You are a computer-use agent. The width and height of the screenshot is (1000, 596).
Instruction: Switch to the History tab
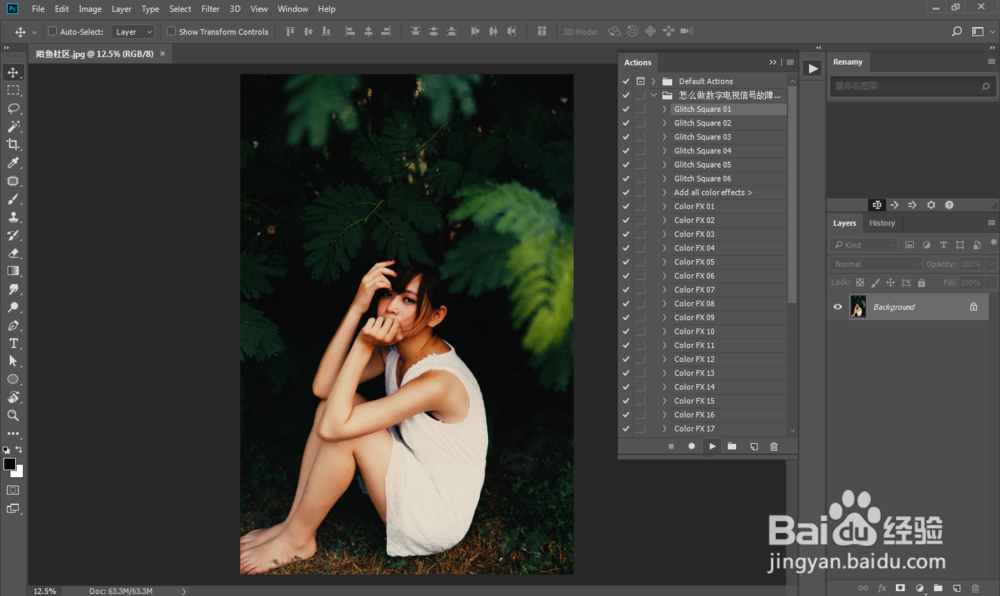click(882, 223)
